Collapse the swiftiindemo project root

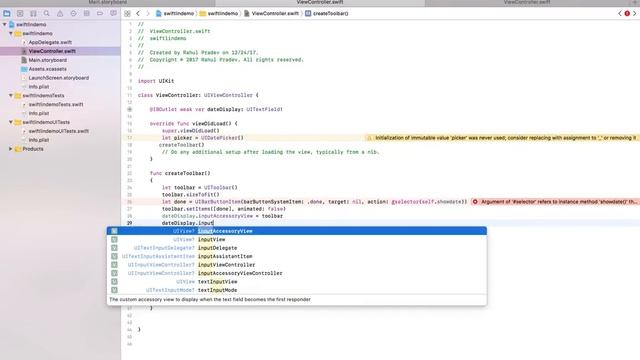[x=4, y=24]
